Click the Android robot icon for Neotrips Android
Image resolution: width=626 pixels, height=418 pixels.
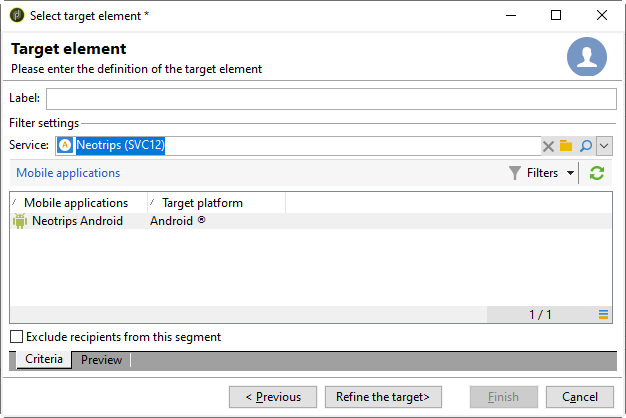(20, 221)
